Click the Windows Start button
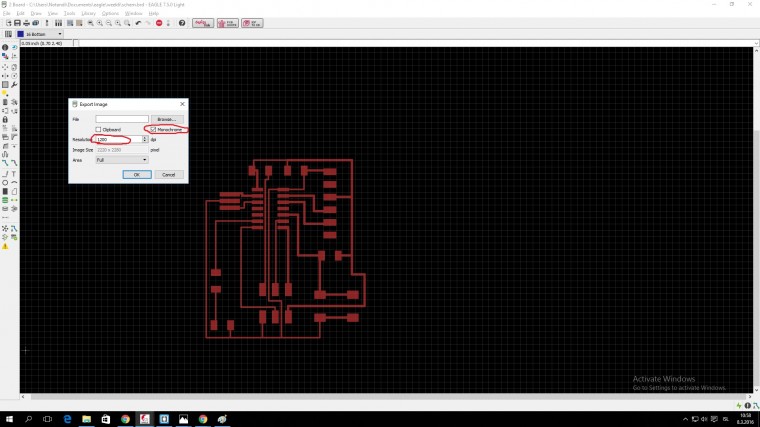Image resolution: width=760 pixels, height=427 pixels. pyautogui.click(x=9, y=419)
